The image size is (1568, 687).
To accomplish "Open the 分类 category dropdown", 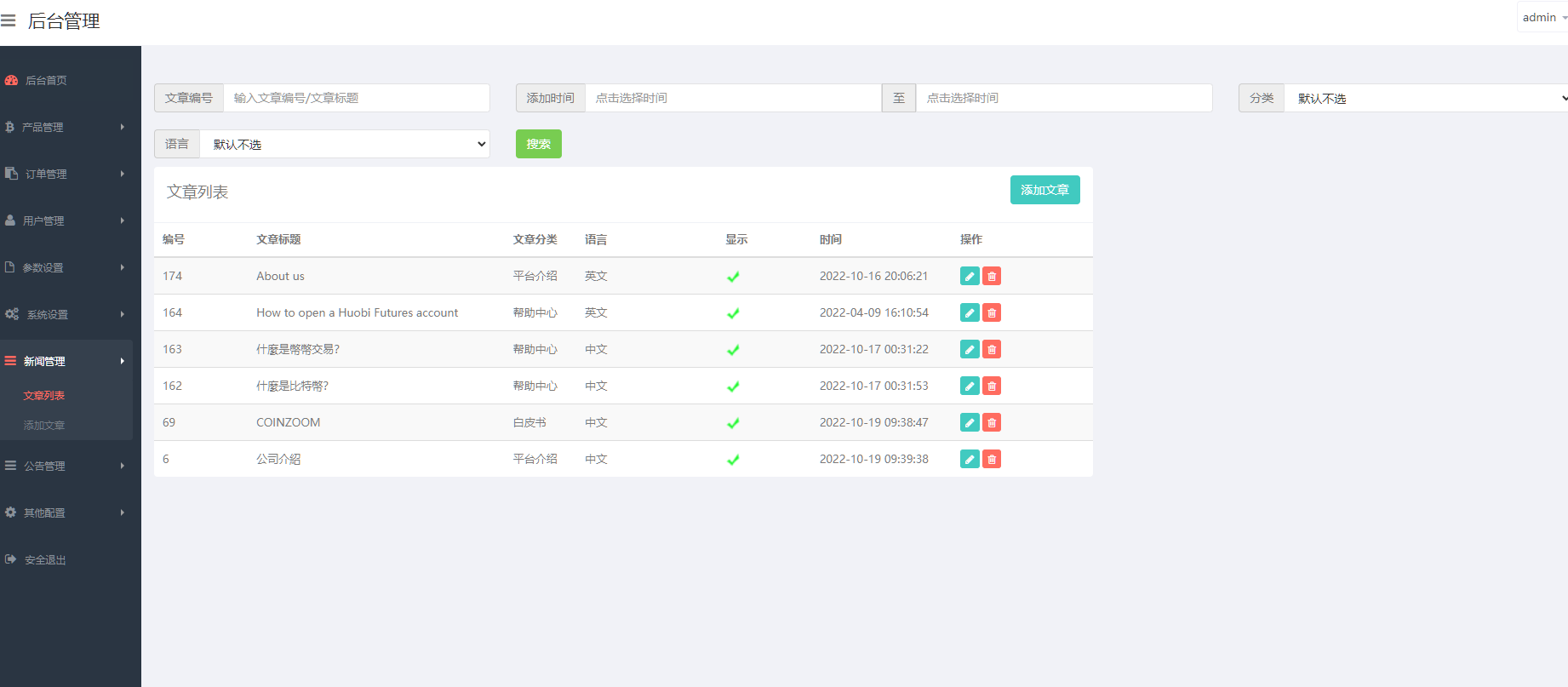I will click(x=1425, y=98).
